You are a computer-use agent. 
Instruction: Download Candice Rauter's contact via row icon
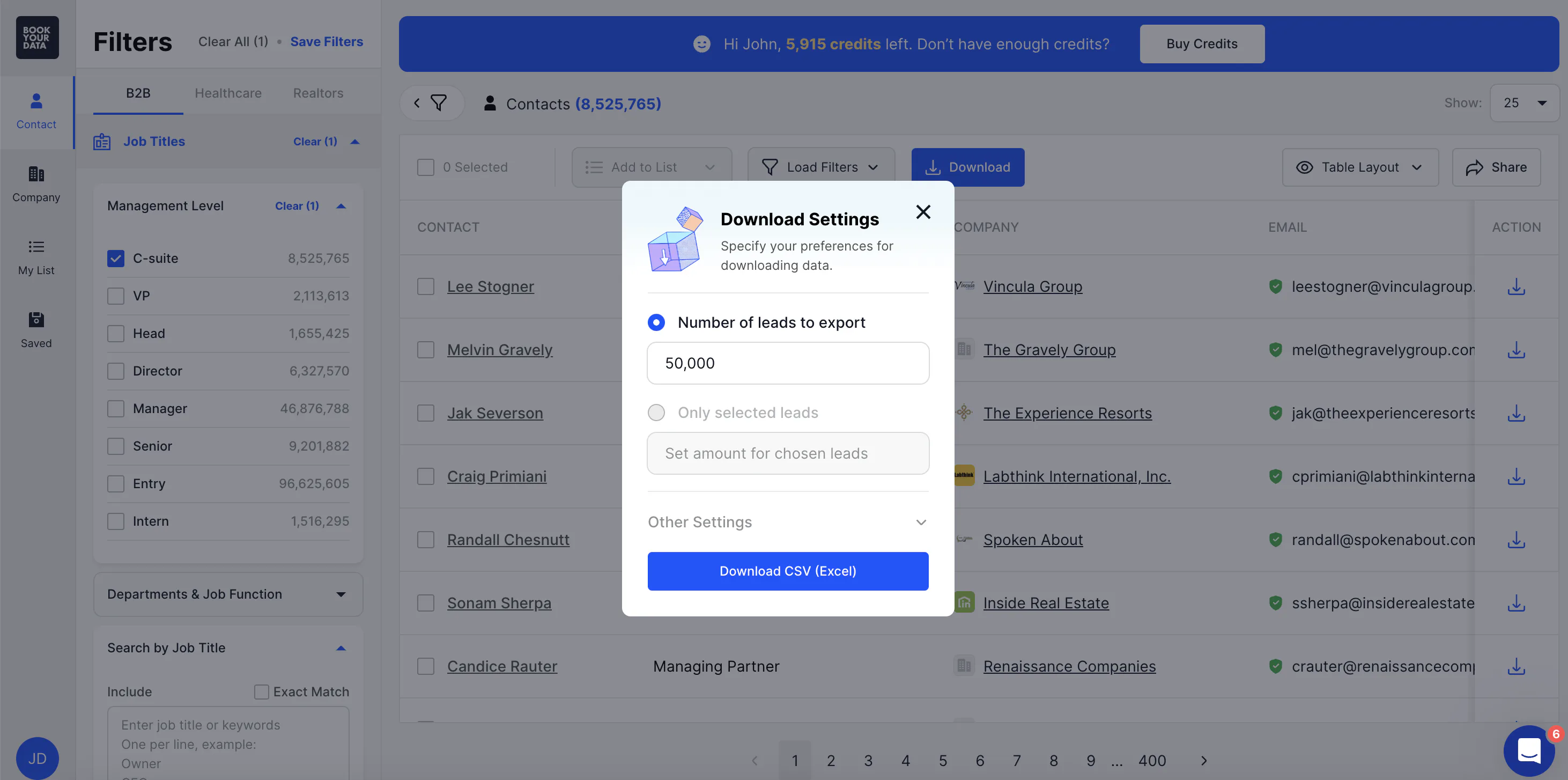pos(1515,666)
